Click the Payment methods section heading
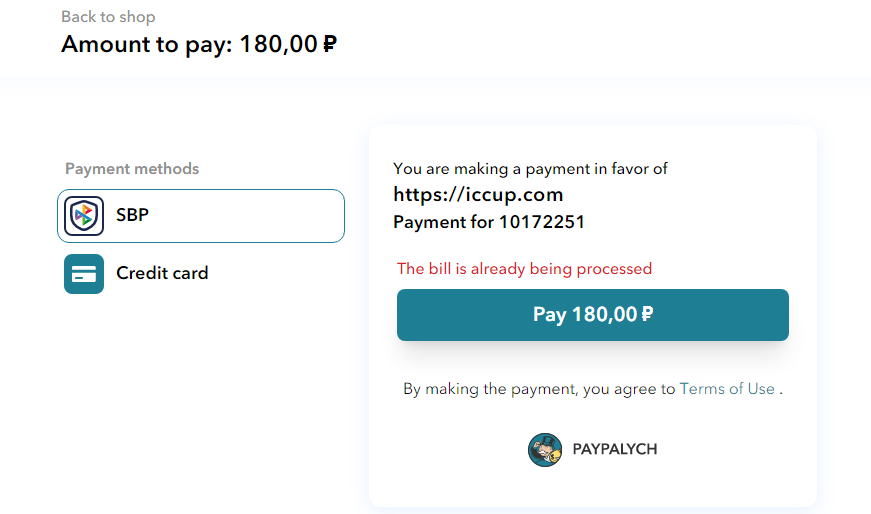This screenshot has width=871, height=514. (x=132, y=169)
